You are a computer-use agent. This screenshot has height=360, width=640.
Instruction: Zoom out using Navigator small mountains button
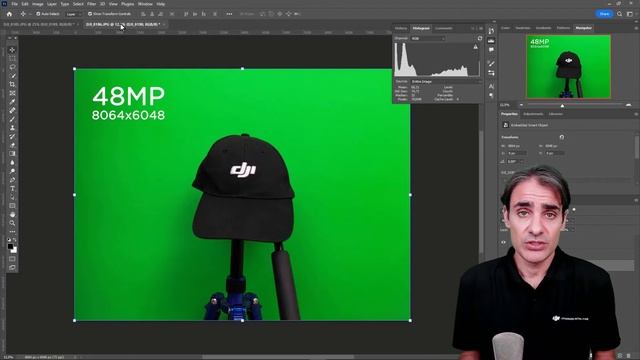point(521,105)
